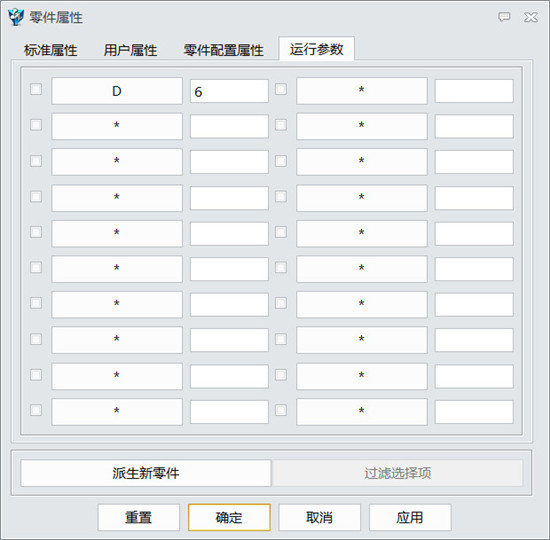Click the 零件属性 app icon in title bar
The height and width of the screenshot is (540, 550).
pyautogui.click(x=16, y=17)
